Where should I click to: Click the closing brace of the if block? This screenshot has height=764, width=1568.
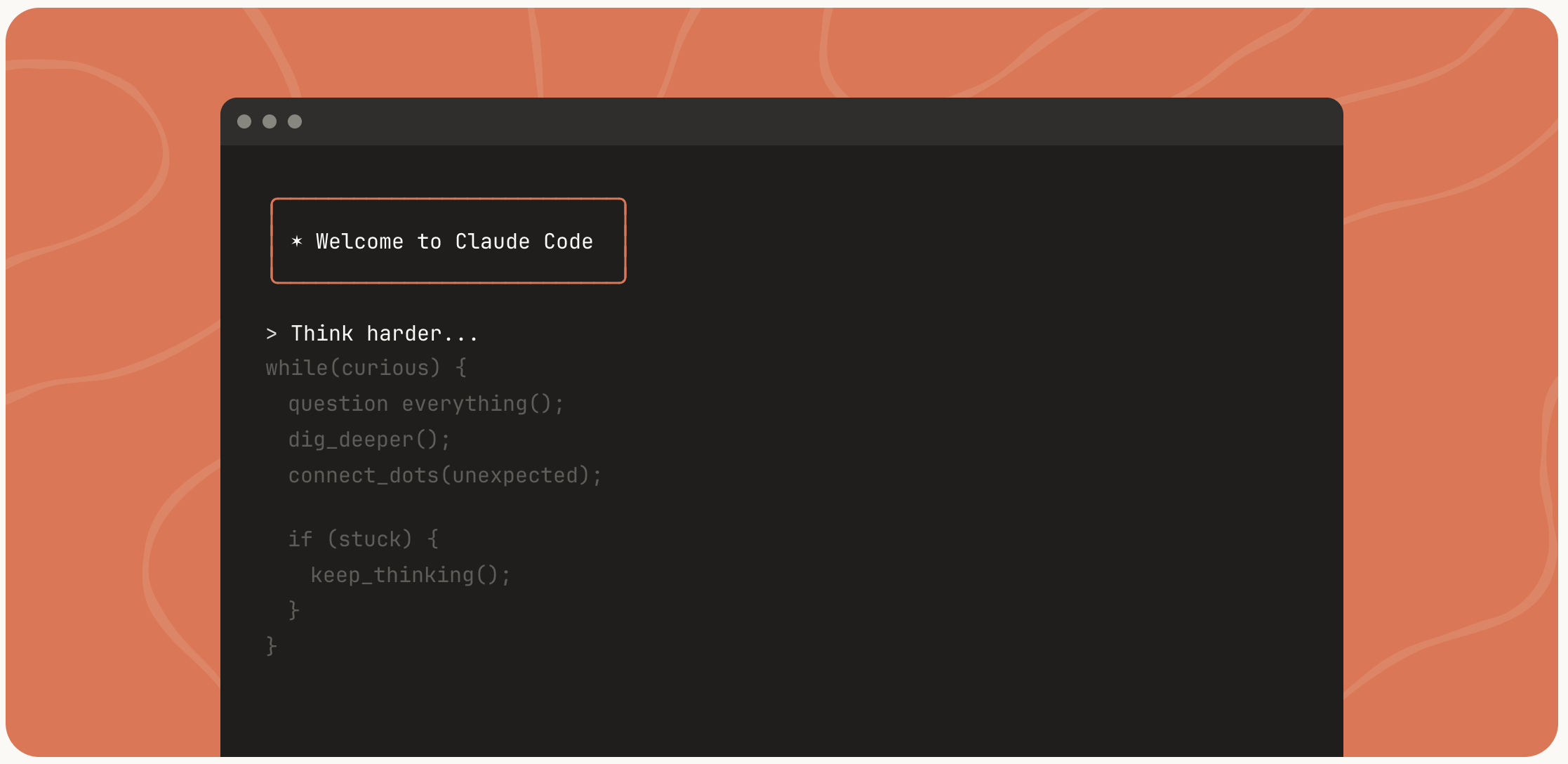point(294,610)
